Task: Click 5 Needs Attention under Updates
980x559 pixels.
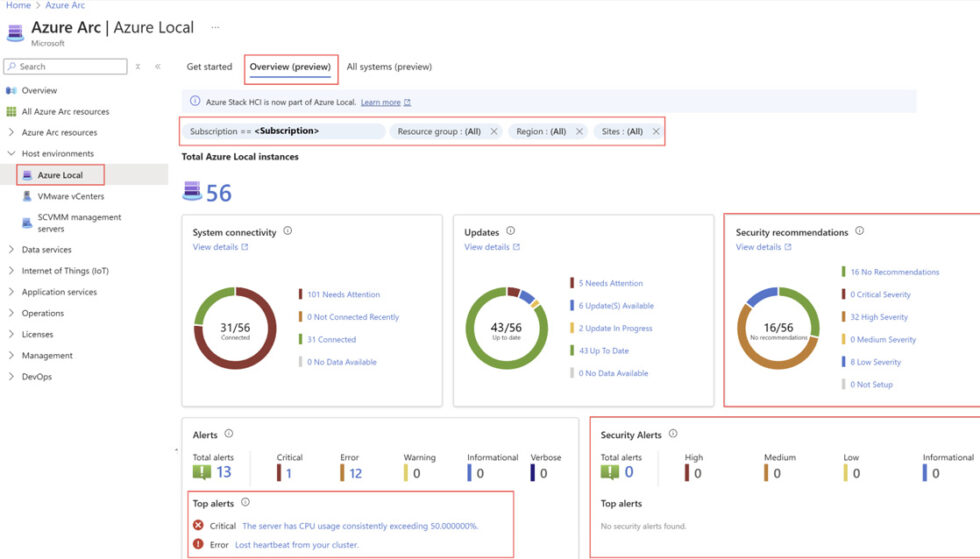Action: point(610,283)
